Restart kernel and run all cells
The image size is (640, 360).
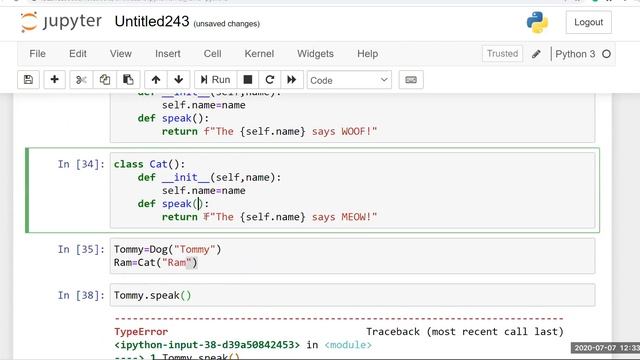pyautogui.click(x=291, y=80)
